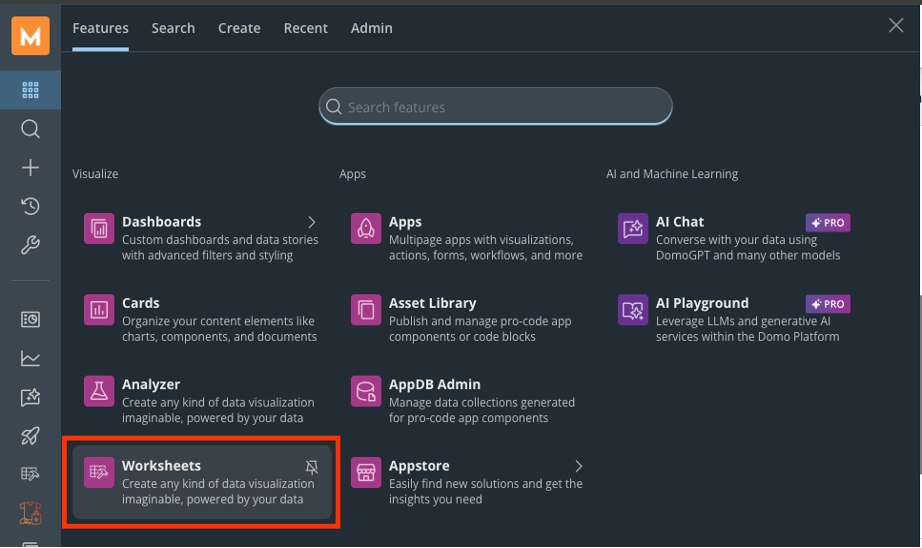922x548 pixels.
Task: Click 'Publish and manage pro-code app' description
Action: (480, 321)
